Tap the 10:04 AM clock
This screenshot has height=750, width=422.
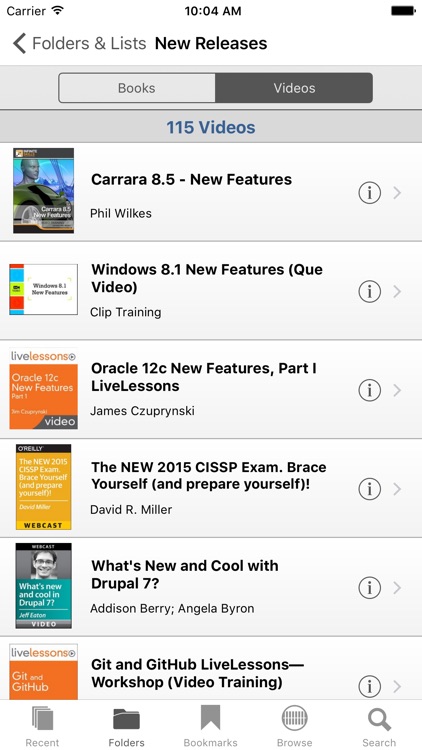click(213, 11)
